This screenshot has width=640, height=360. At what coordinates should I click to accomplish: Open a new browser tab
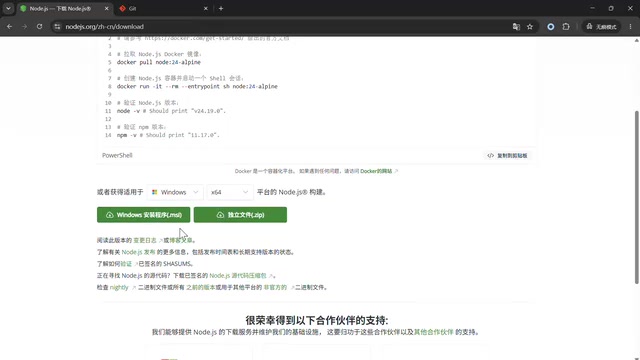pyautogui.click(x=221, y=9)
